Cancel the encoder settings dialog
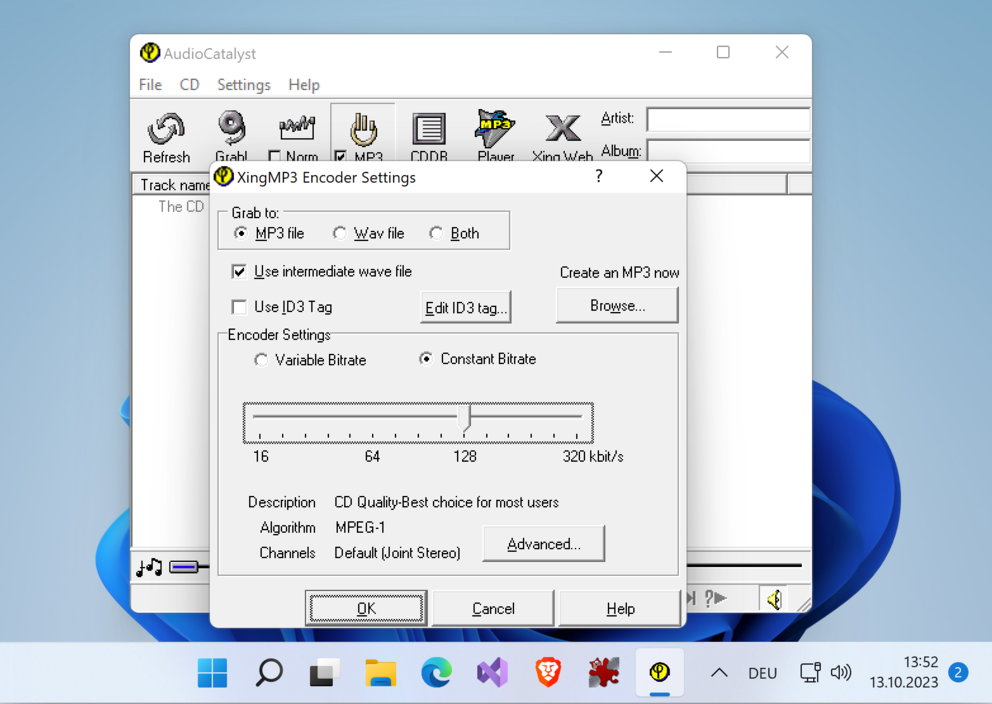 (493, 608)
